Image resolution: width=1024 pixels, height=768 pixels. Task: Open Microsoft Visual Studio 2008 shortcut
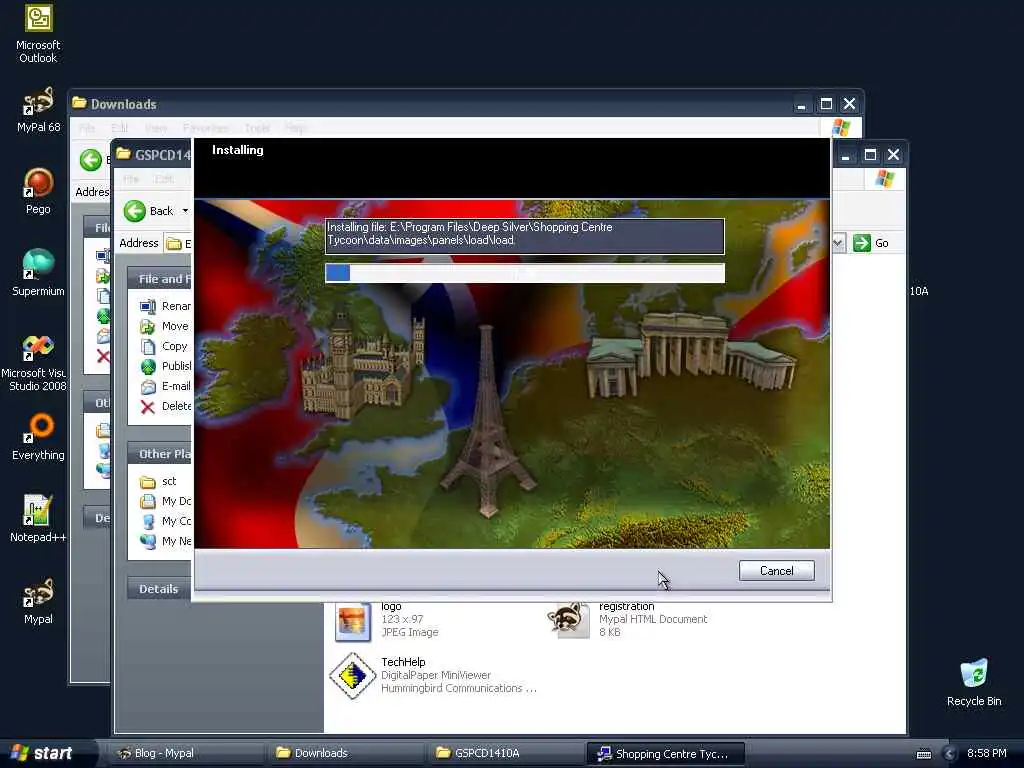click(x=34, y=363)
